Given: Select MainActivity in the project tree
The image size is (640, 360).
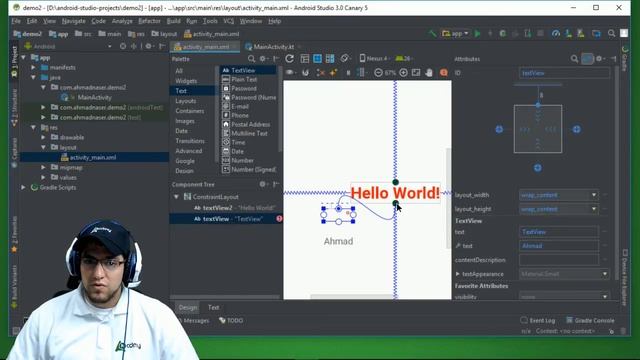Looking at the screenshot, I should tap(94, 98).
